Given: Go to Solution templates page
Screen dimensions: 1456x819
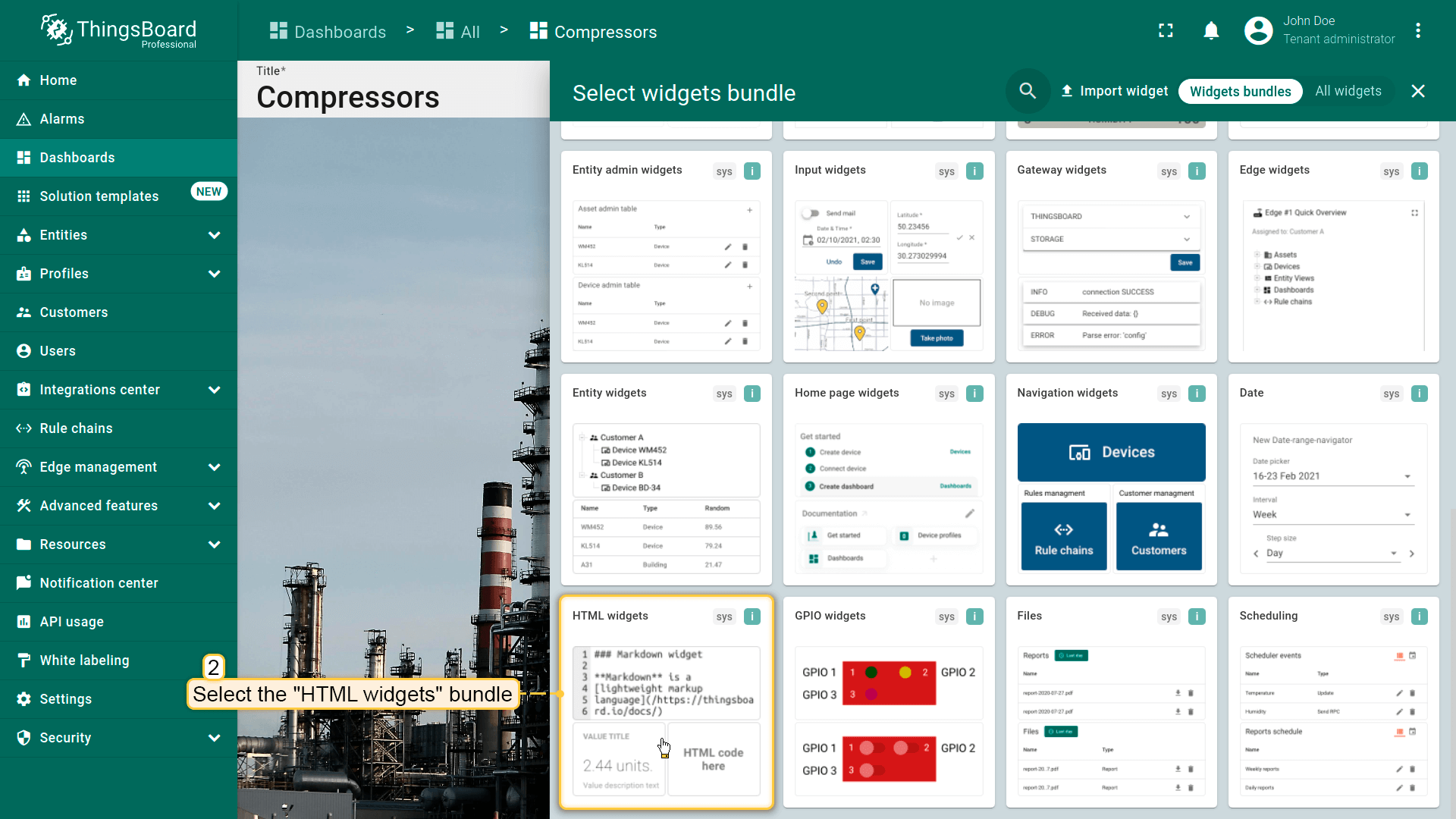Looking at the screenshot, I should point(99,196).
